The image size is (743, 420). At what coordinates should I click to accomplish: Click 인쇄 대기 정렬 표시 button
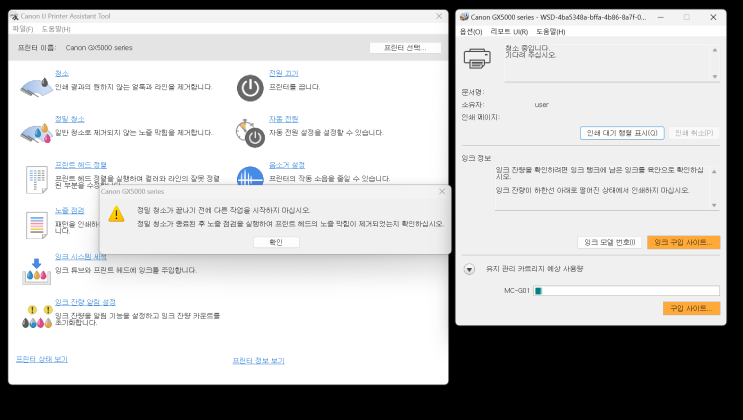click(622, 133)
